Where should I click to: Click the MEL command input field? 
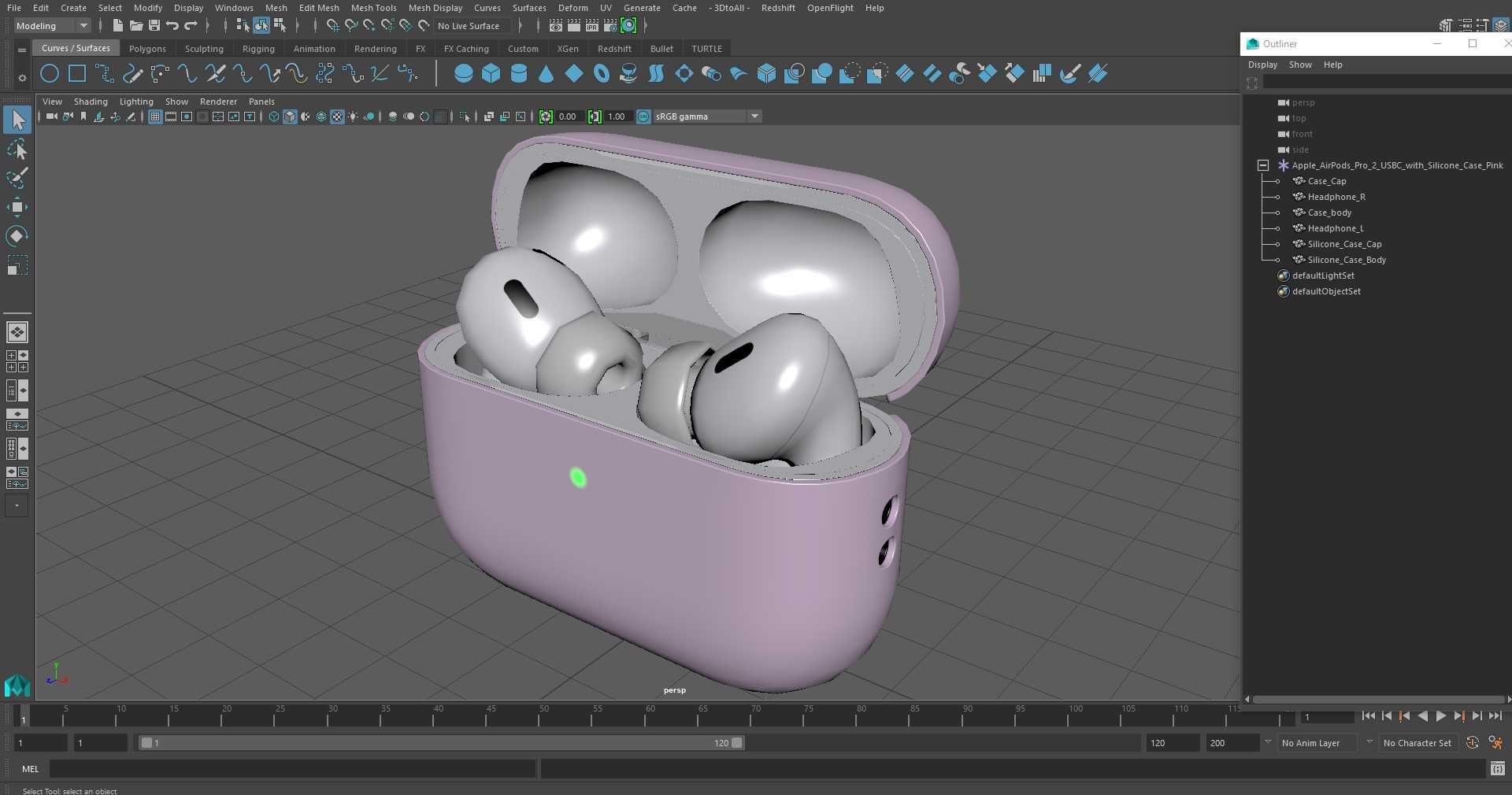tap(292, 769)
